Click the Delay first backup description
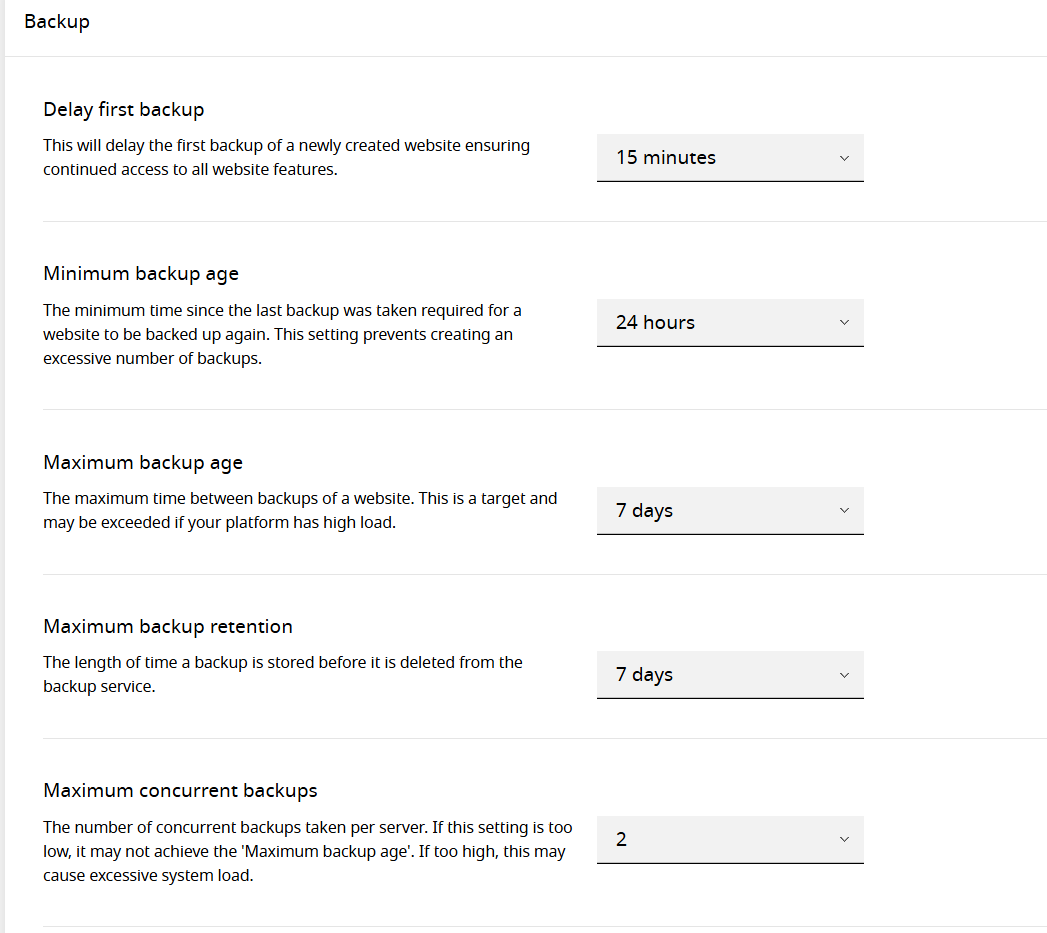This screenshot has width=1047, height=933. tap(286, 157)
